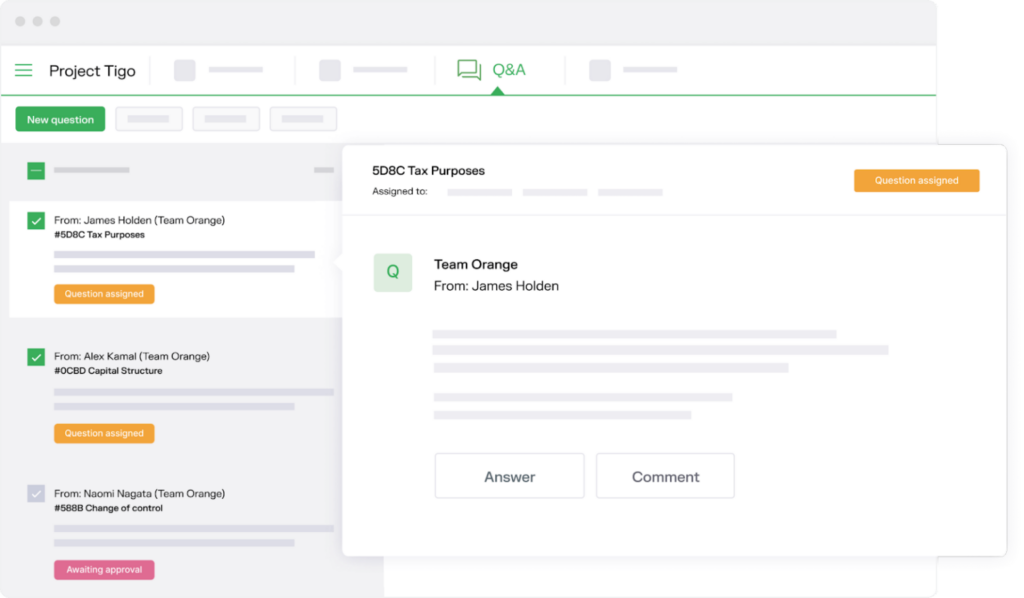Toggle the select-all checkbox atop the question list
Viewport: 1024px width, 598px height.
[35, 169]
